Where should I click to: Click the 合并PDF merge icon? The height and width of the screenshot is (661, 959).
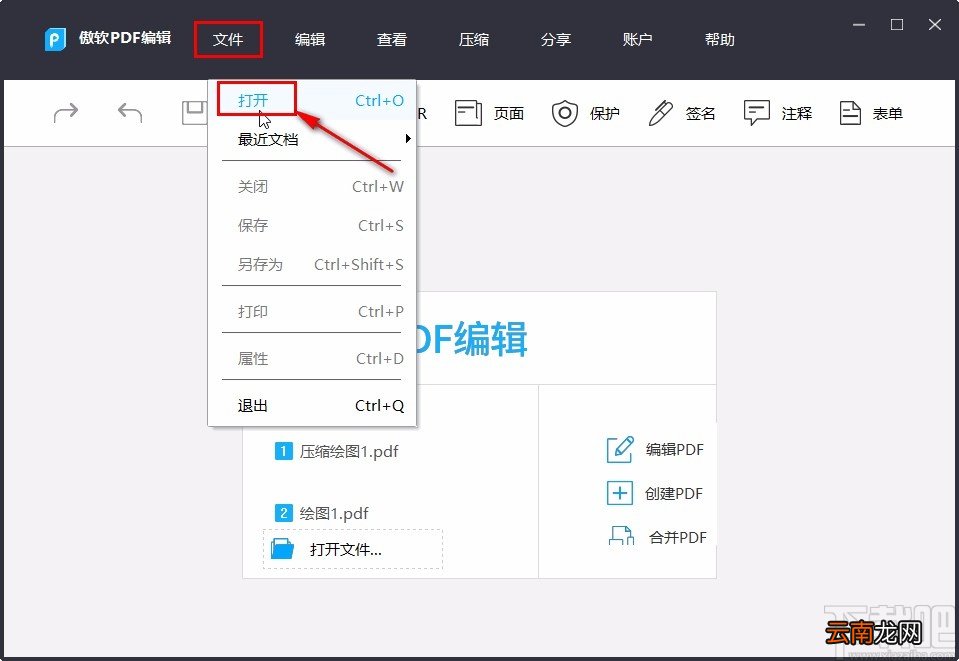(x=621, y=536)
